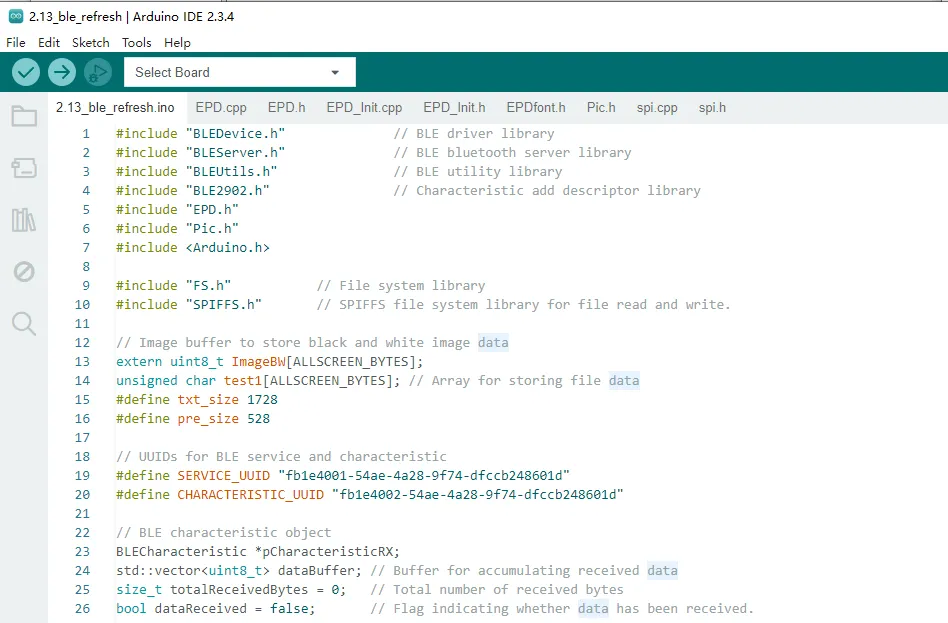Open the File menu
Image resolution: width=948 pixels, height=623 pixels.
(16, 43)
